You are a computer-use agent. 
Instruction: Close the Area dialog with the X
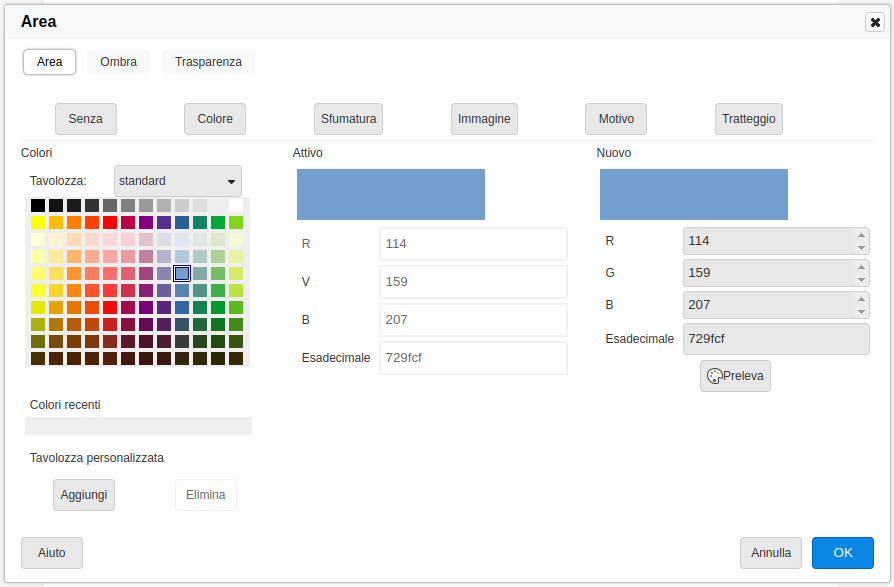coord(875,22)
